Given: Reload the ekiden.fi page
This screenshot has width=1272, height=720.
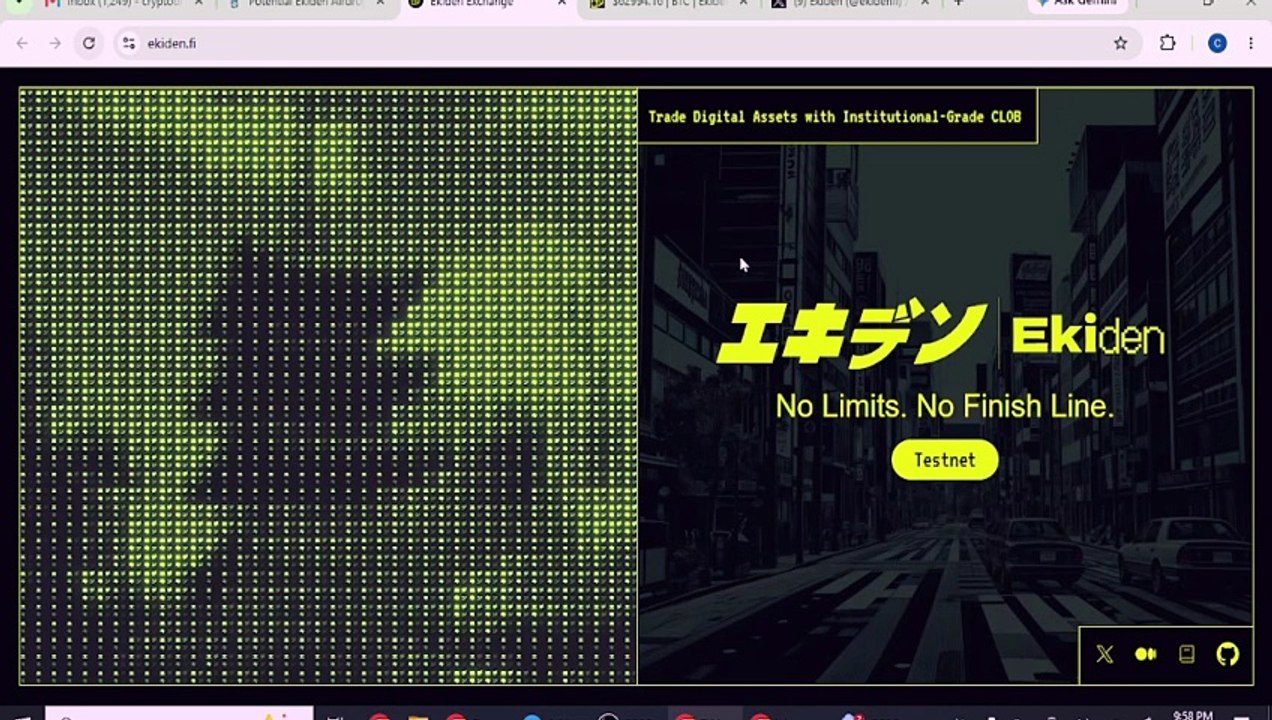Looking at the screenshot, I should click(x=89, y=43).
